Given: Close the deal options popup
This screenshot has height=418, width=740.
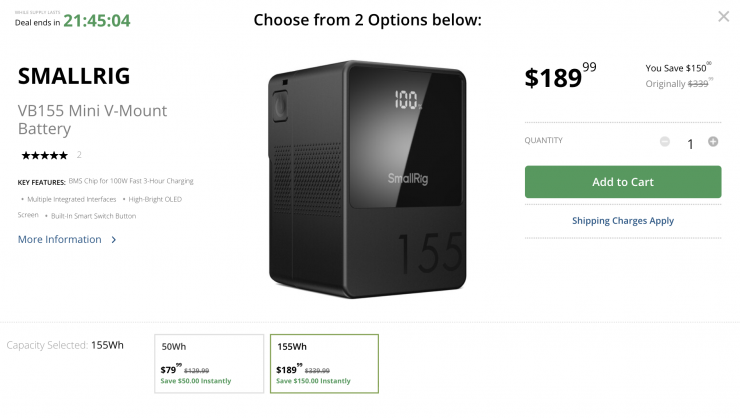Looking at the screenshot, I should tap(723, 16).
